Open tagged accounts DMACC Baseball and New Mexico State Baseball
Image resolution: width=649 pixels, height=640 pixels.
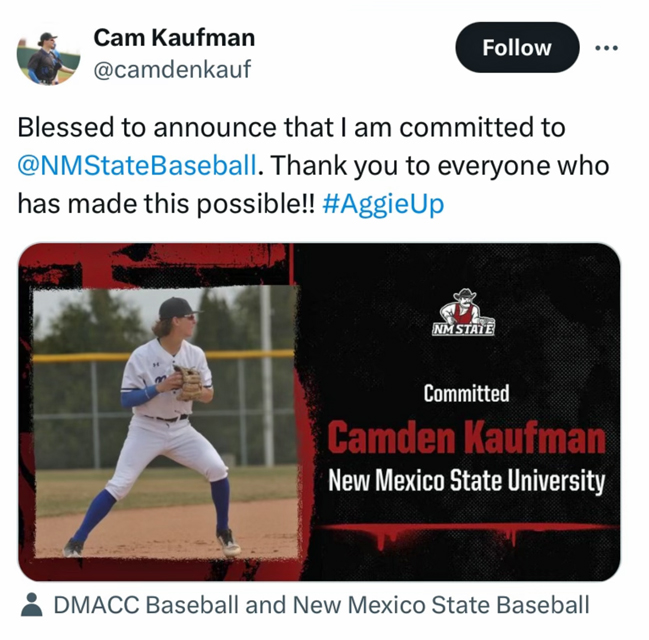pyautogui.click(x=321, y=605)
